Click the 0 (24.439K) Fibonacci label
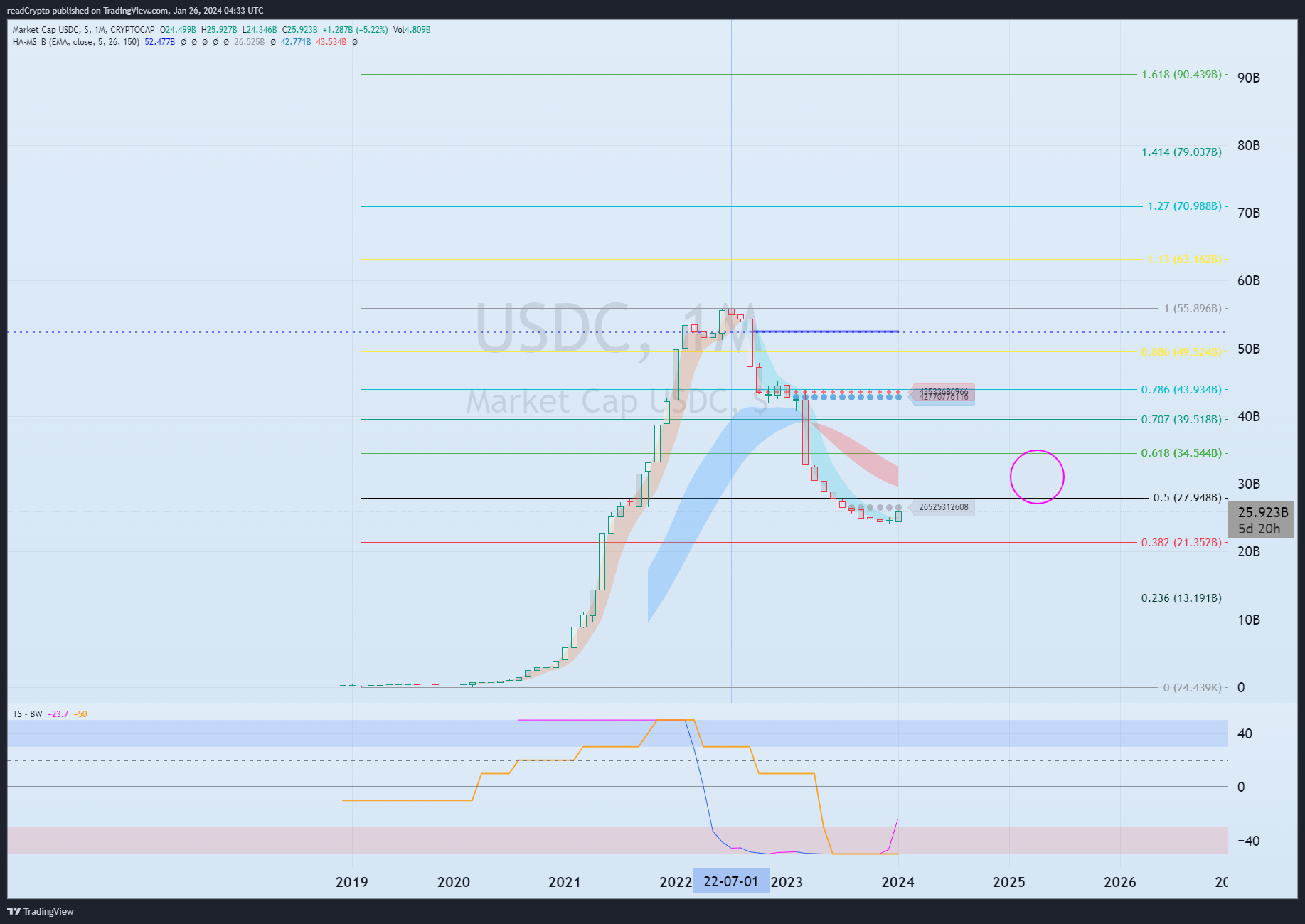Viewport: 1305px width, 924px height. tap(1192, 688)
